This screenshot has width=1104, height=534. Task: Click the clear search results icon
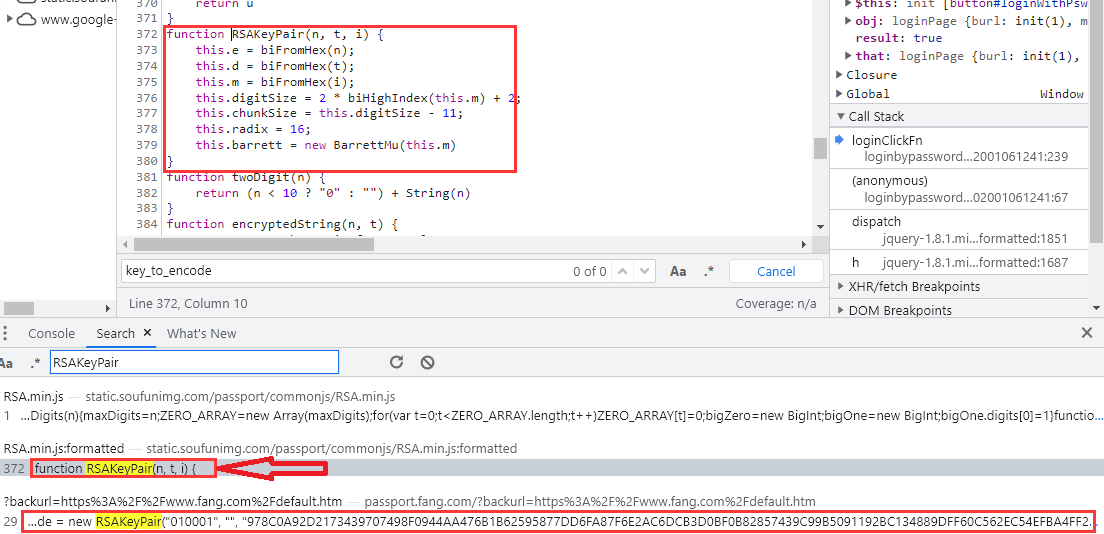point(427,362)
